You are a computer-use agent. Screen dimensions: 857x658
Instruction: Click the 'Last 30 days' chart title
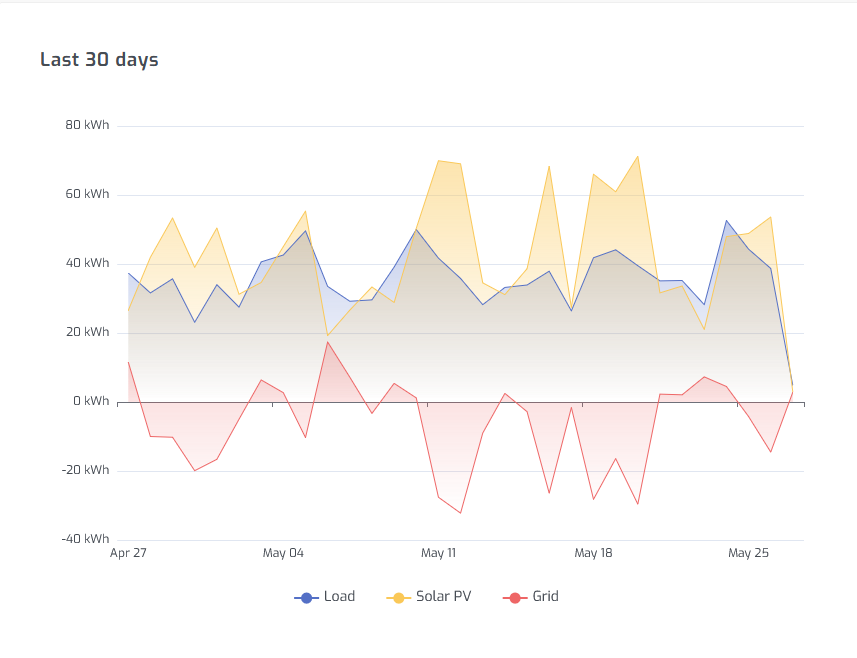tap(99, 60)
